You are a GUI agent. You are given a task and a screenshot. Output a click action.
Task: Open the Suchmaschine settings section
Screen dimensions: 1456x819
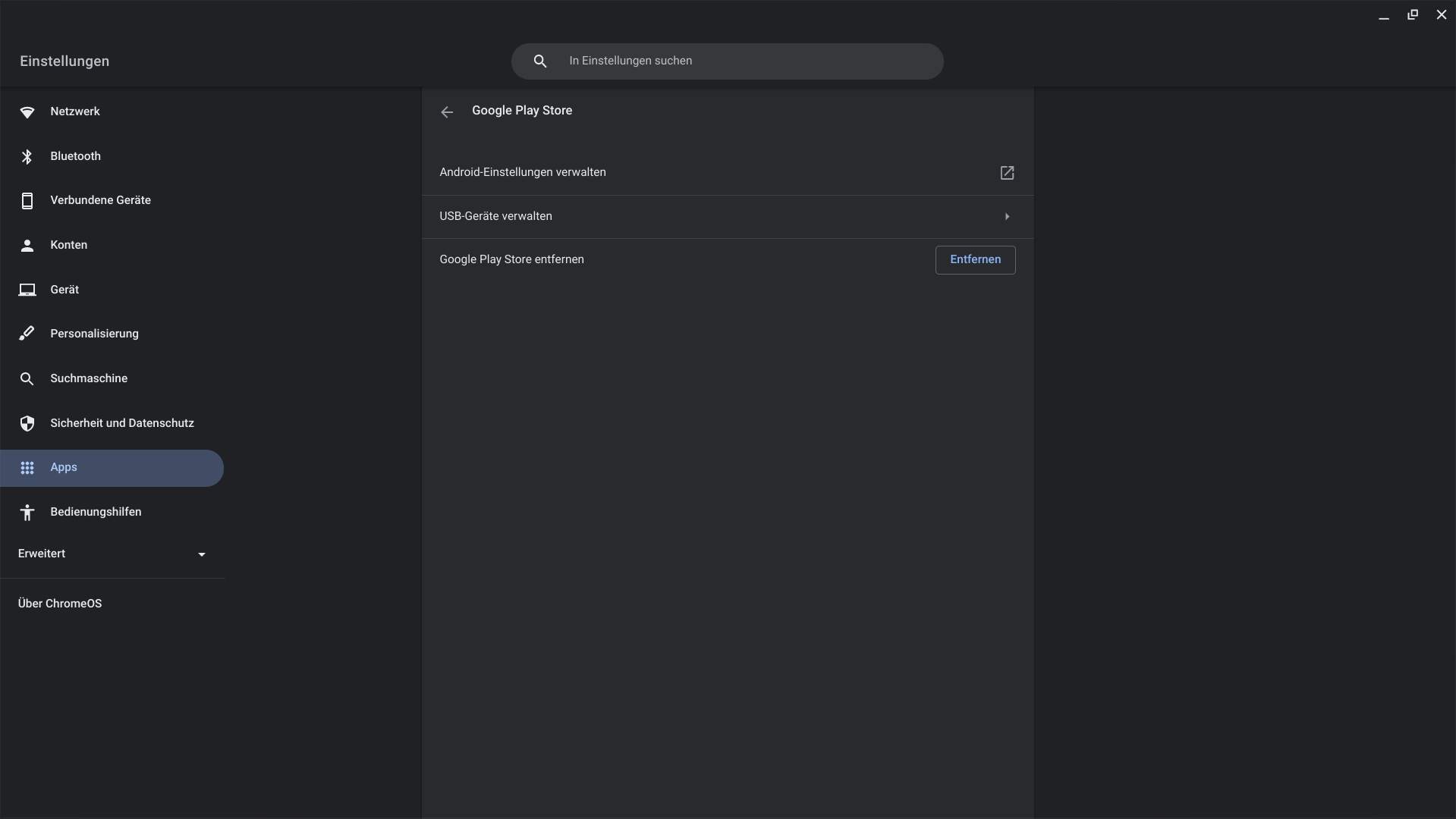[89, 378]
